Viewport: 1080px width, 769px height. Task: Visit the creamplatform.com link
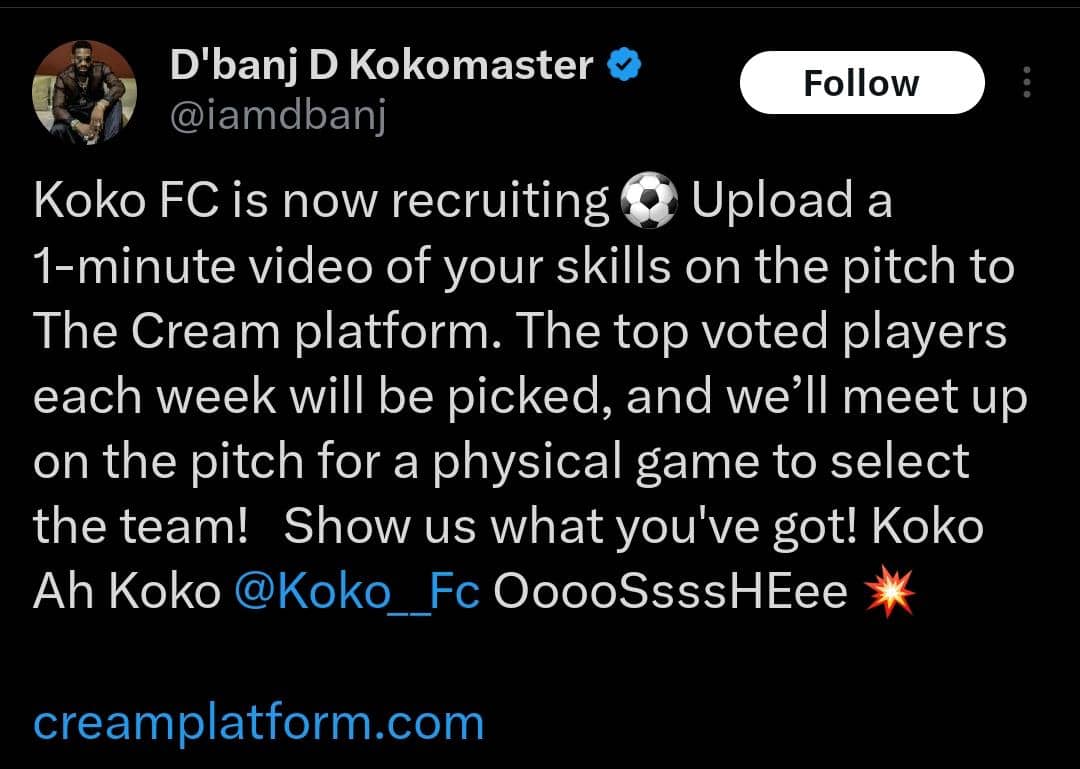point(258,724)
